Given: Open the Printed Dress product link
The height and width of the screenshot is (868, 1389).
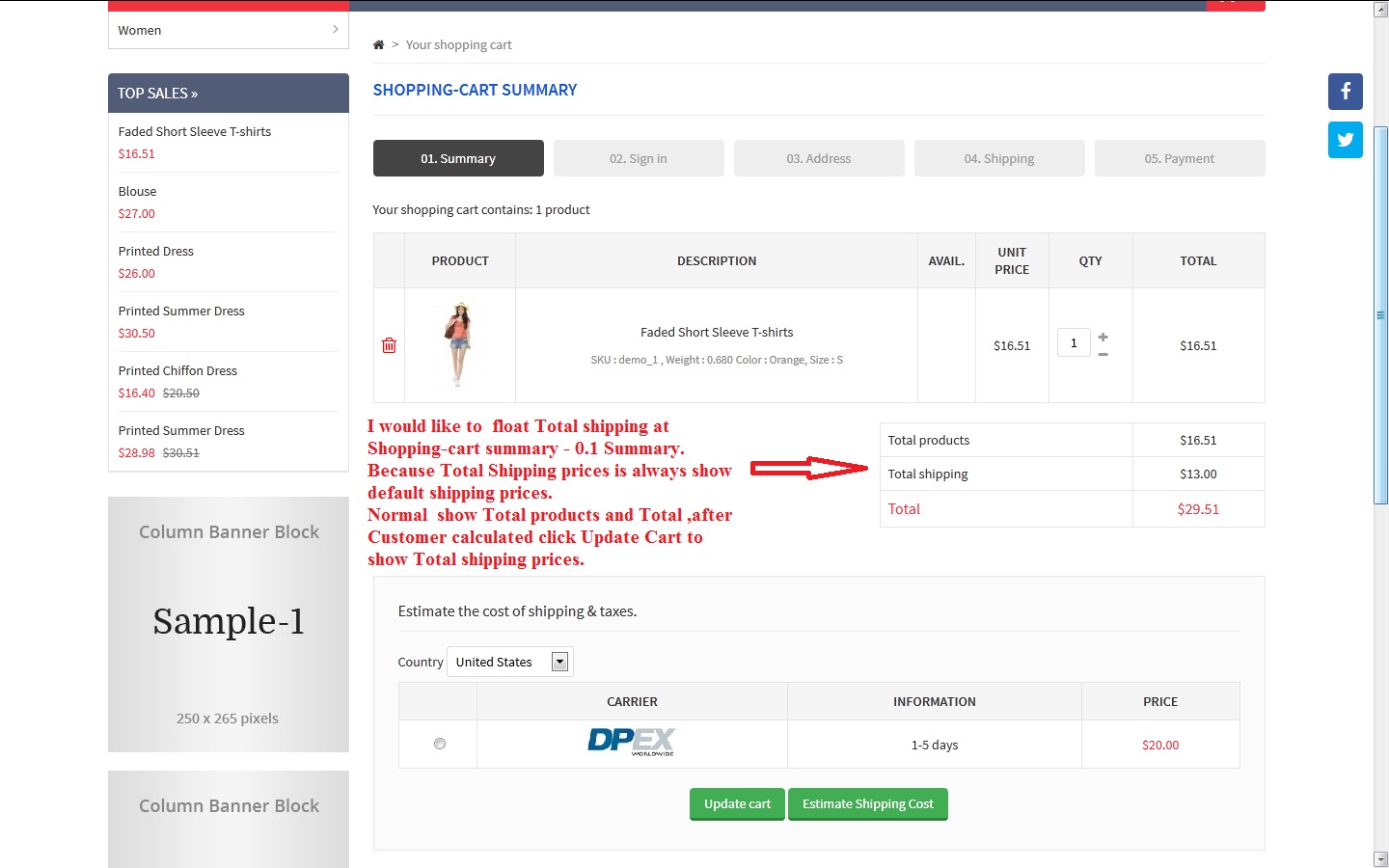Looking at the screenshot, I should tap(156, 251).
